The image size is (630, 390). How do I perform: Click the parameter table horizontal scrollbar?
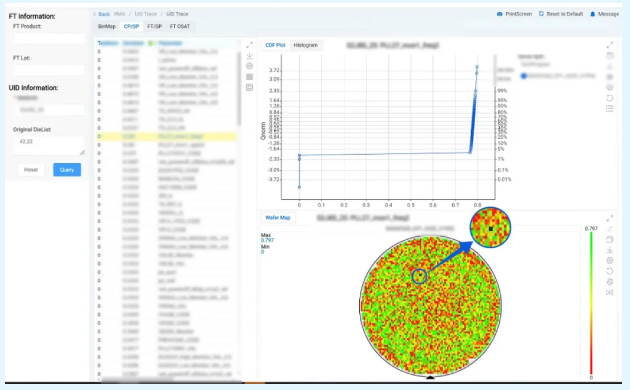pos(137,379)
